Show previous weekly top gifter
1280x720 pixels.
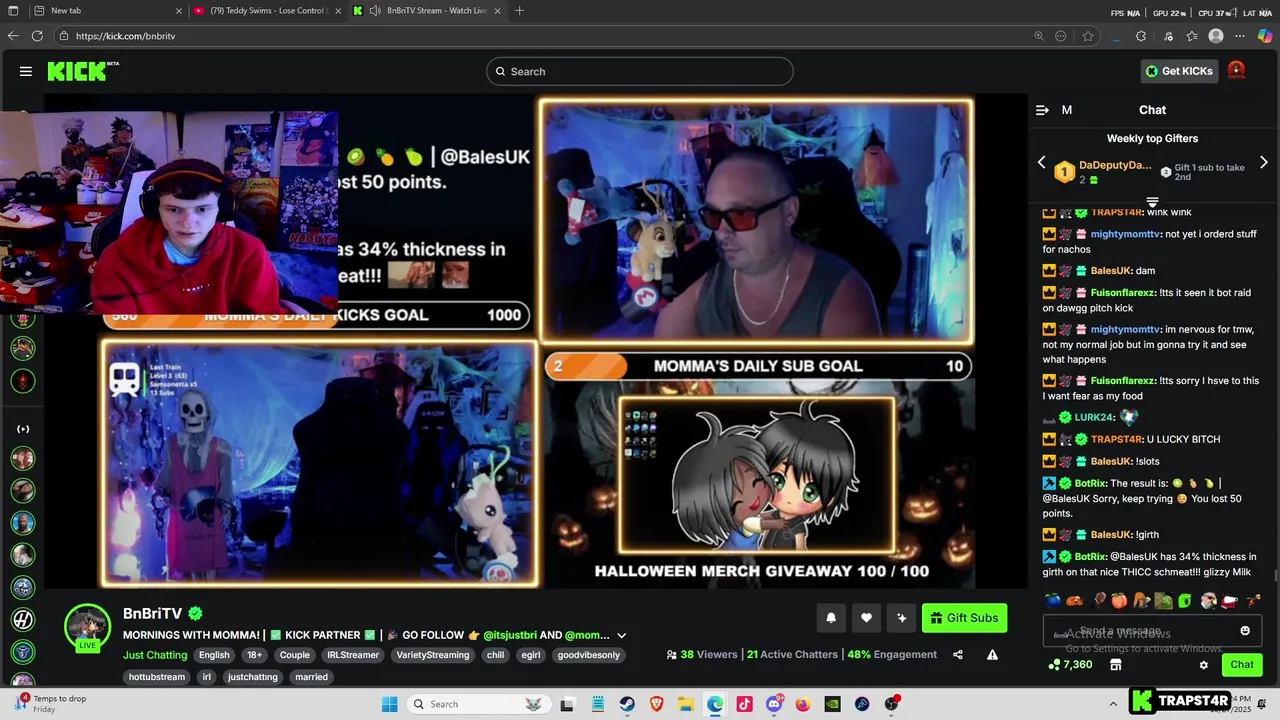pyautogui.click(x=1041, y=162)
